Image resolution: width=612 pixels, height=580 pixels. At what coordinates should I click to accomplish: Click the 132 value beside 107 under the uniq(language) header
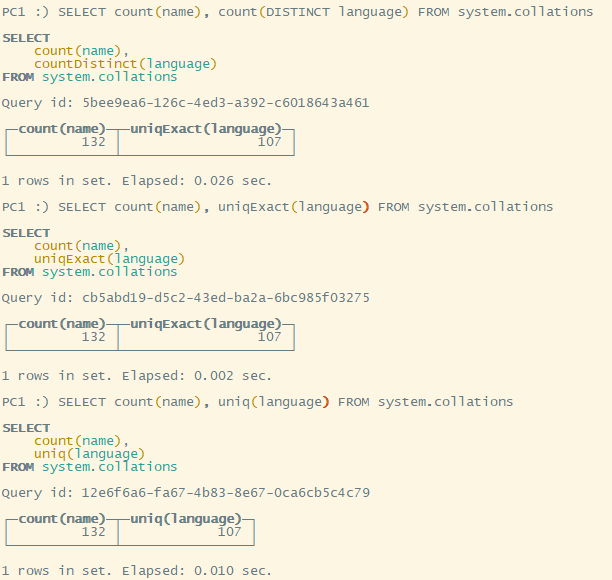click(x=94, y=532)
